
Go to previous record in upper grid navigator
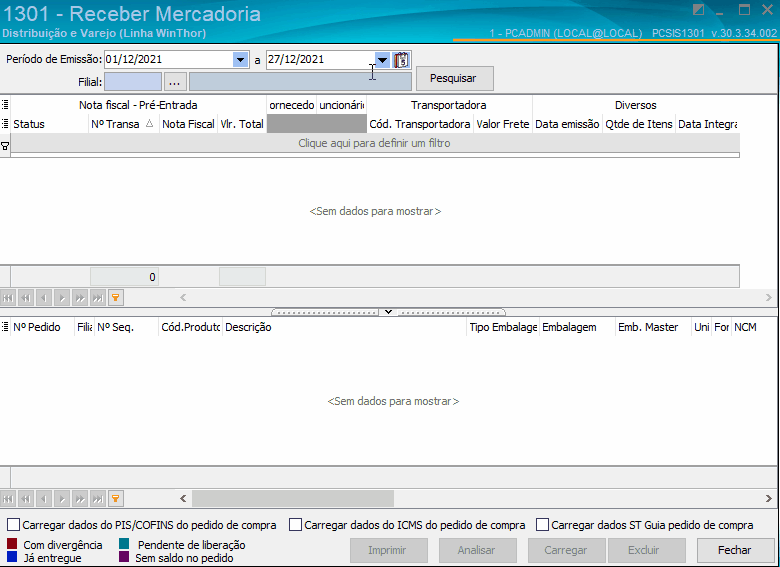[x=44, y=298]
